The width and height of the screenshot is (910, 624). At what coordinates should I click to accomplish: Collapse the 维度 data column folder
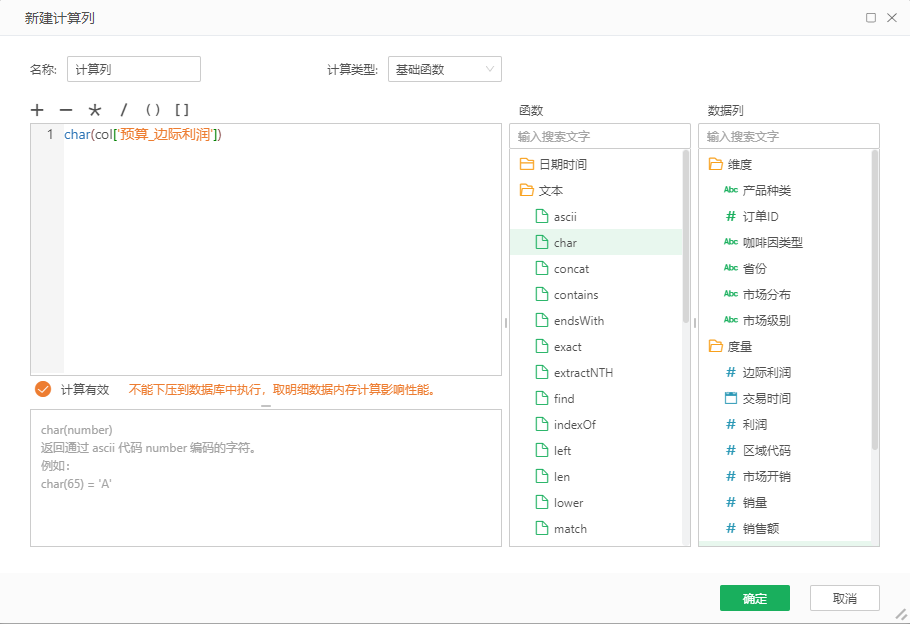(x=715, y=164)
